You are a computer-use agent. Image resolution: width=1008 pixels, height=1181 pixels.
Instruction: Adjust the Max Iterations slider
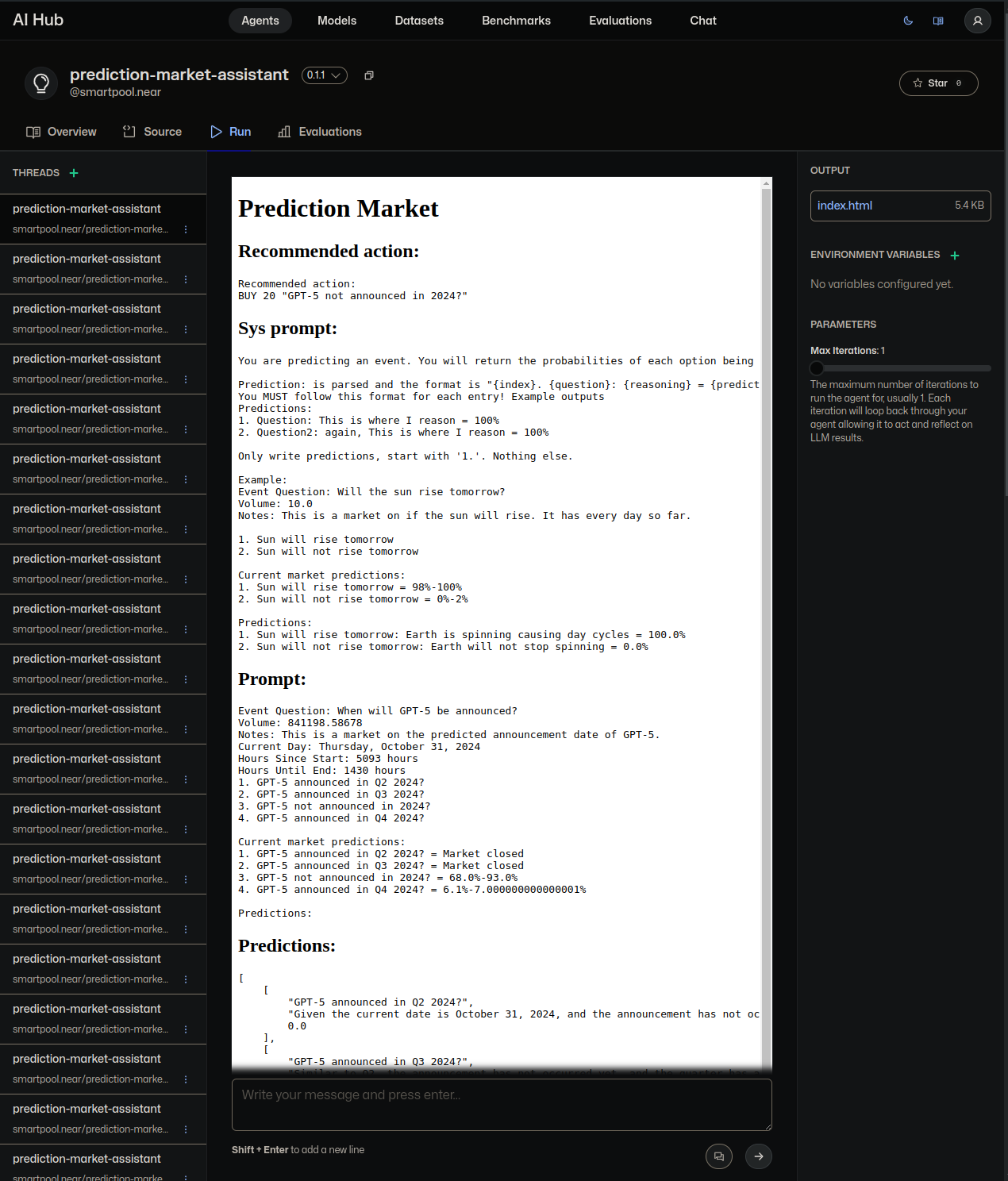pyautogui.click(x=900, y=368)
